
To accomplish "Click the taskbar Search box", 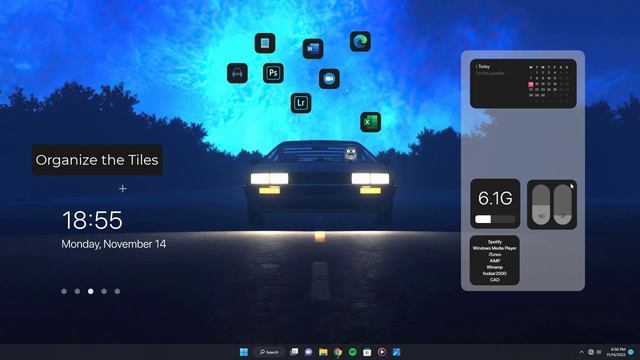I will coord(269,352).
